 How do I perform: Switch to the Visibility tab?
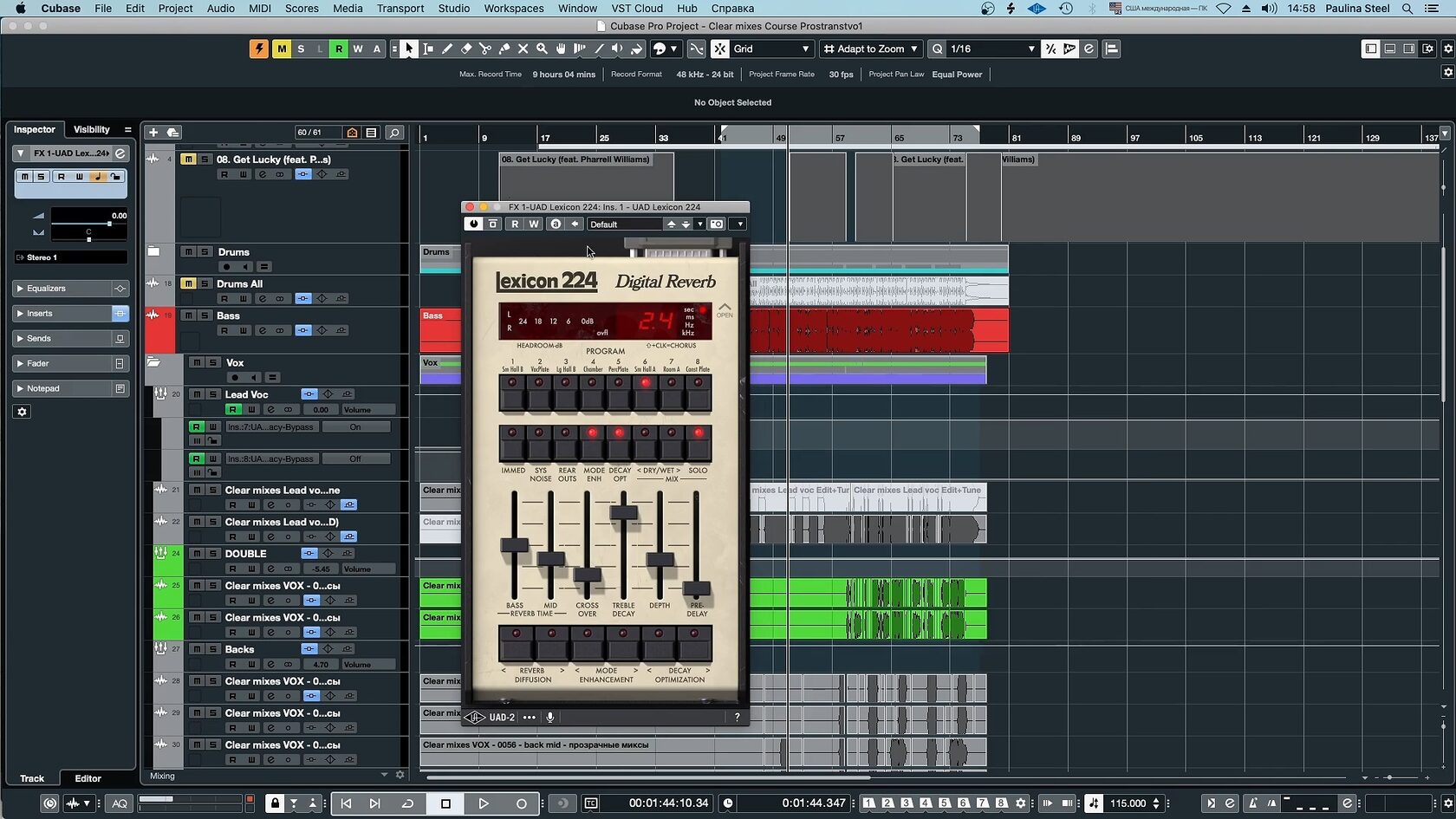92,129
